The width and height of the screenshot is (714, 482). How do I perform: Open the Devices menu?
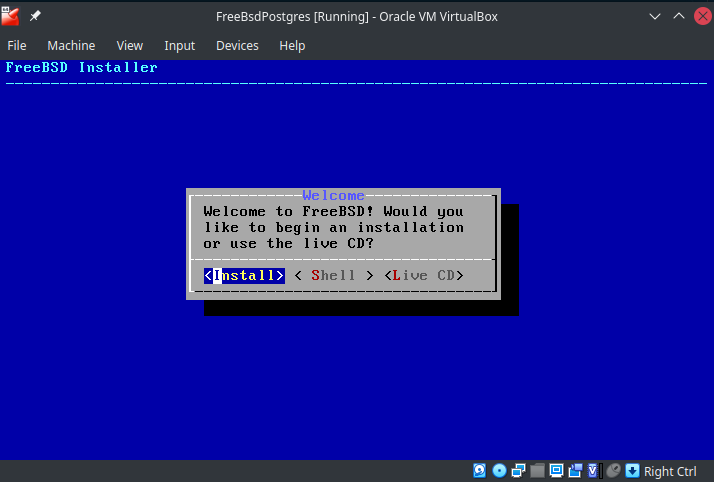coord(237,46)
